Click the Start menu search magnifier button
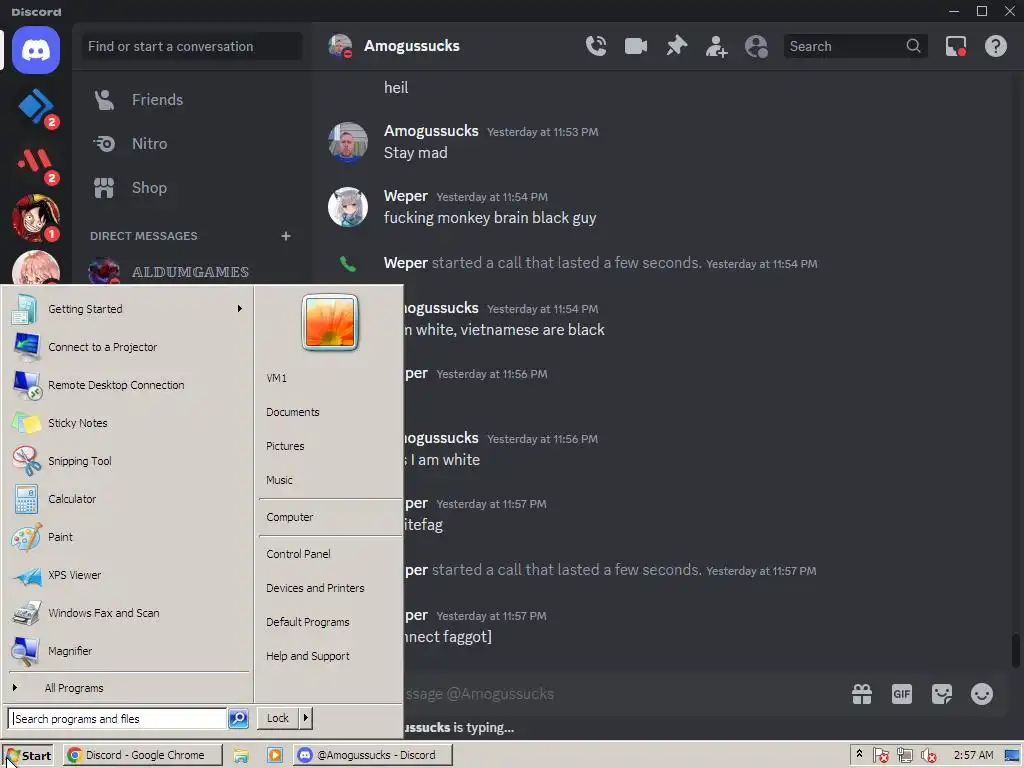Screen dimensions: 1024x768 click(238, 718)
